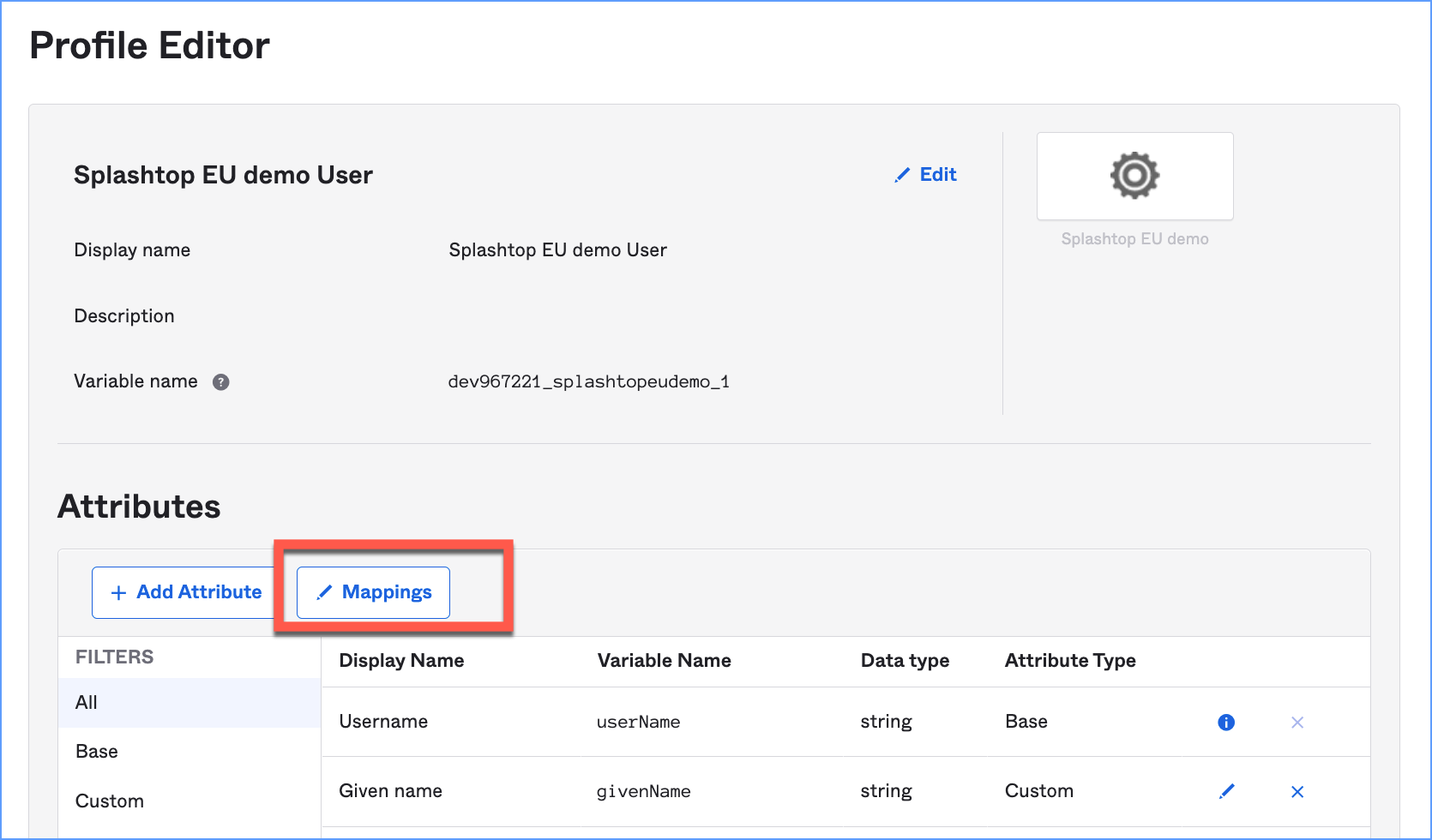The height and width of the screenshot is (840, 1432).
Task: Click the Splashtop EU demo caption under the gear
Action: point(1134,239)
